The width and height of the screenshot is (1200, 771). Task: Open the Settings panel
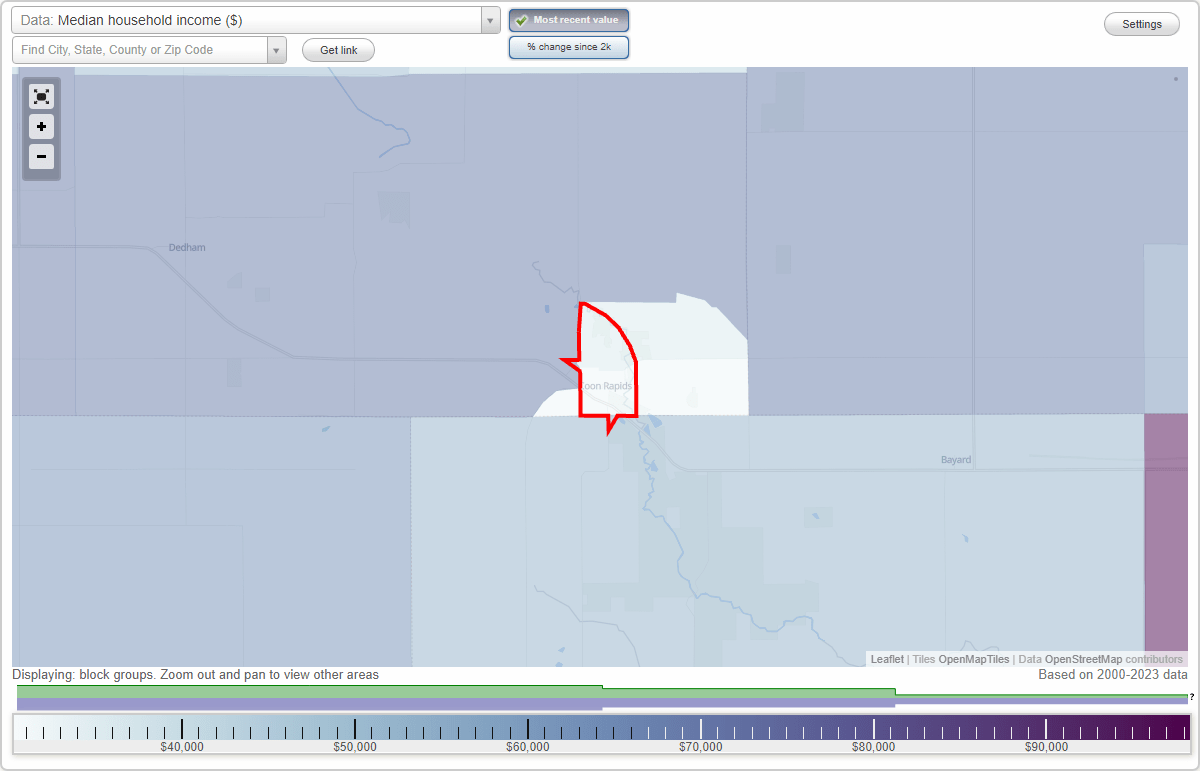[x=1141, y=23]
